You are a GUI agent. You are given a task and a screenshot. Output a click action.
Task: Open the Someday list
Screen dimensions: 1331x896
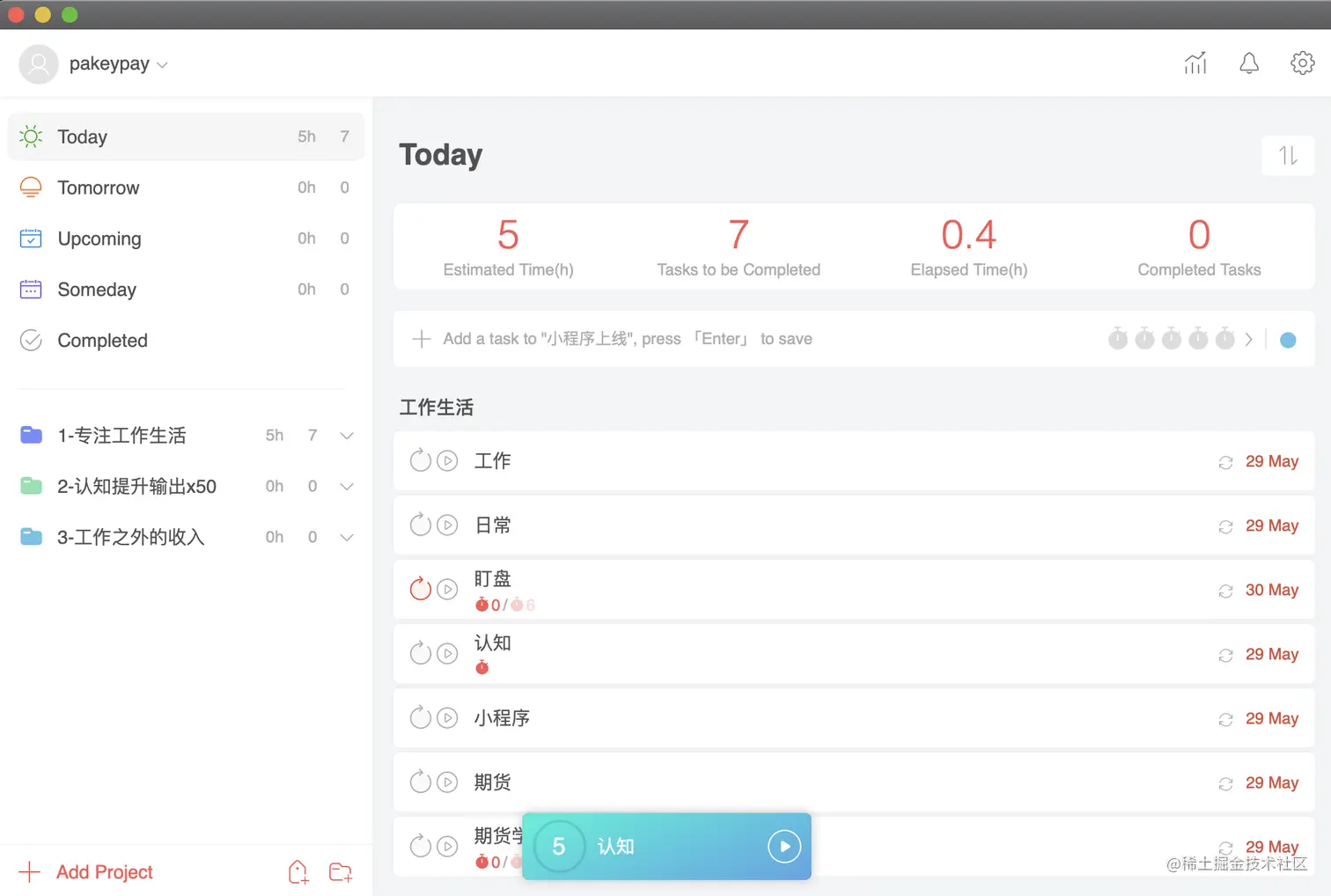[x=186, y=290]
